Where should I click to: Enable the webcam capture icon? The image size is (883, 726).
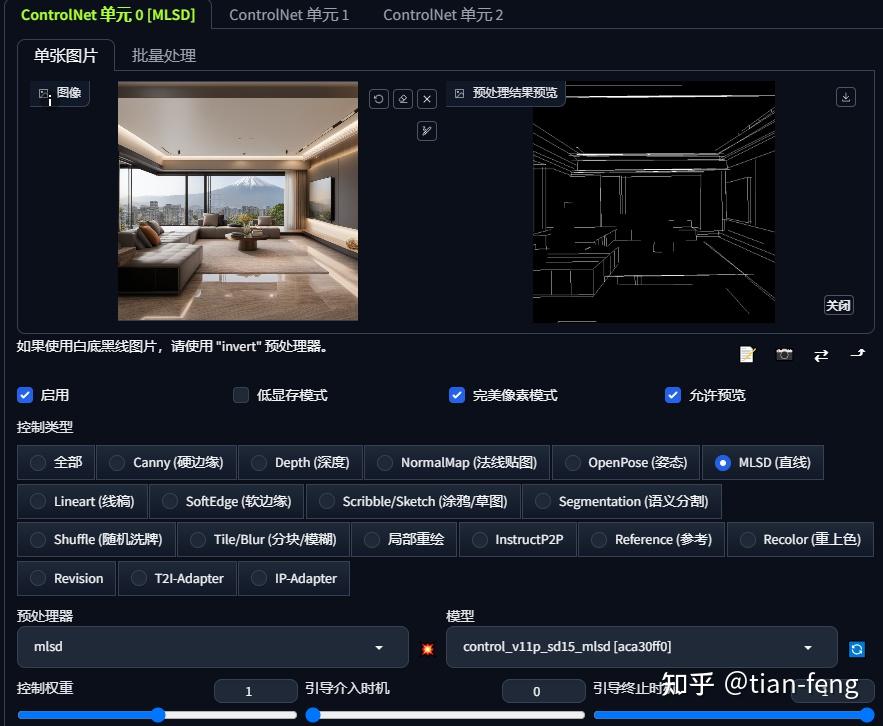tap(784, 354)
